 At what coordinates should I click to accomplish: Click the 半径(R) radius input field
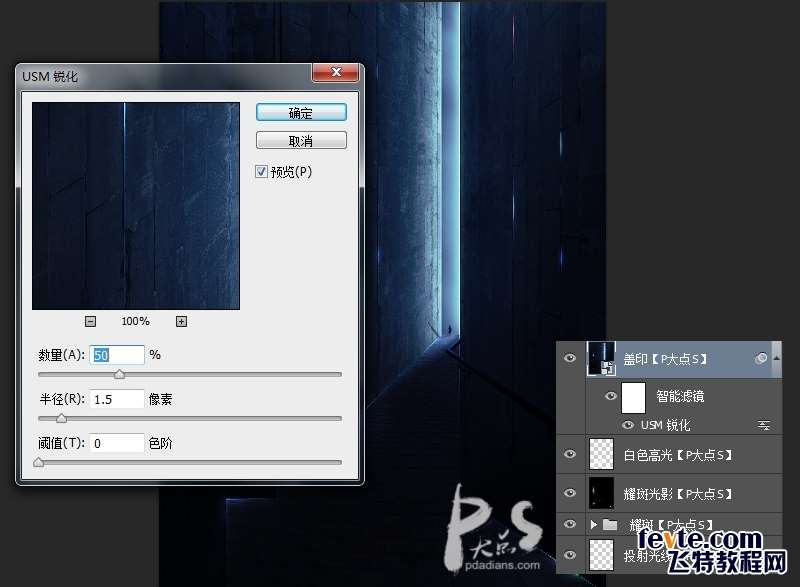point(117,399)
